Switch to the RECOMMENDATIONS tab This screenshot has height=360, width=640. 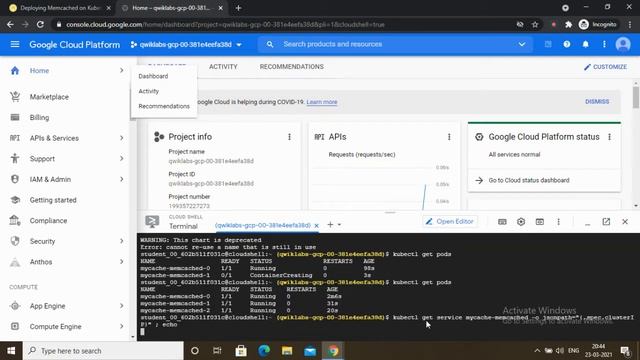291,67
